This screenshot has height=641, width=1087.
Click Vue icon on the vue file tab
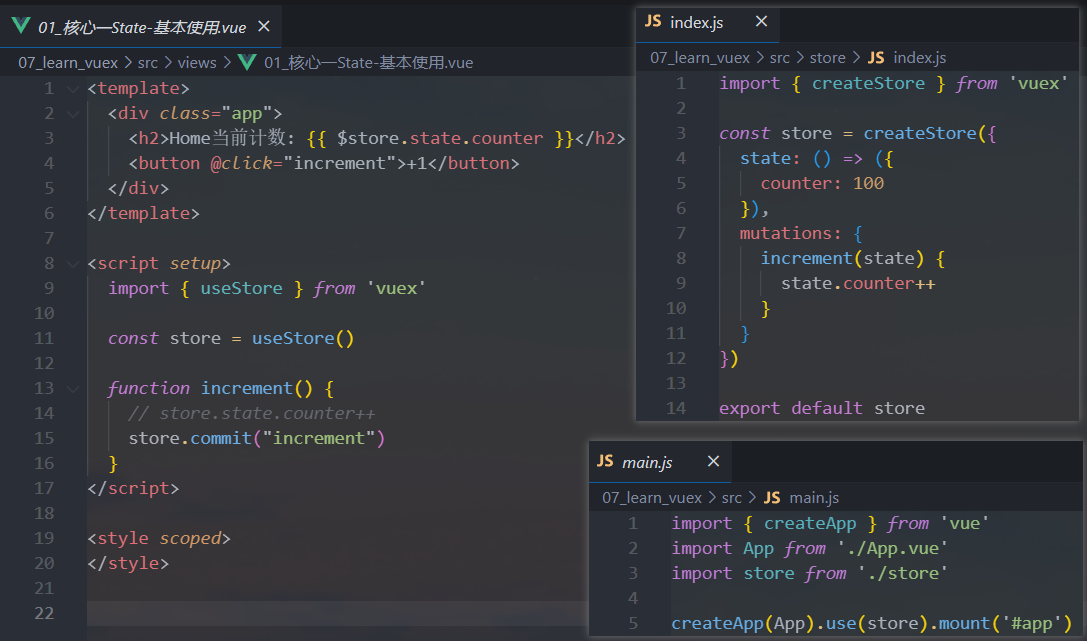point(21,26)
